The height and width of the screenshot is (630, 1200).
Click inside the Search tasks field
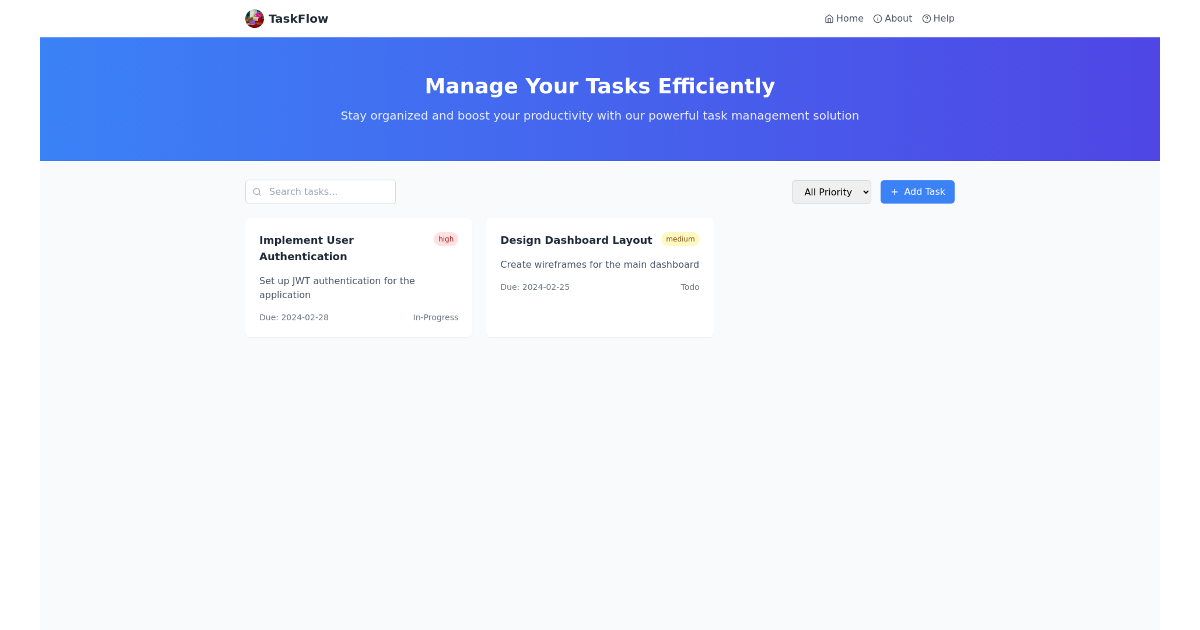(320, 191)
